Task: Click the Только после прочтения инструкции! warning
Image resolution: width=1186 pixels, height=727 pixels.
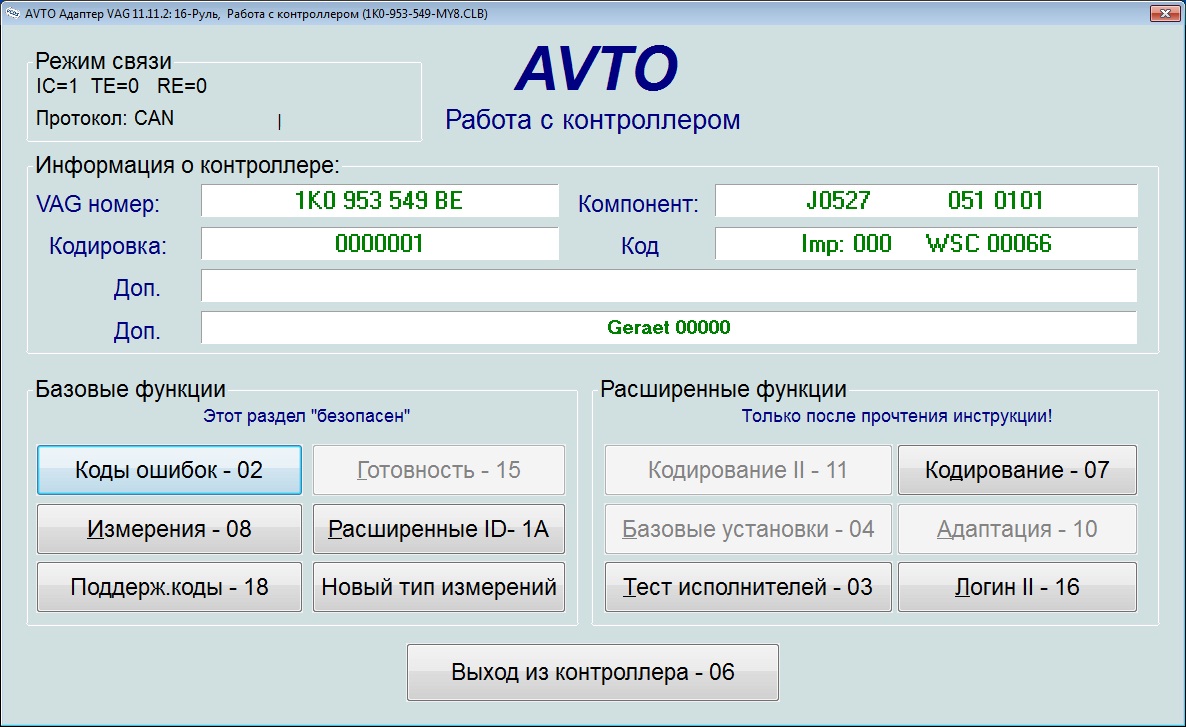Action: tap(897, 416)
